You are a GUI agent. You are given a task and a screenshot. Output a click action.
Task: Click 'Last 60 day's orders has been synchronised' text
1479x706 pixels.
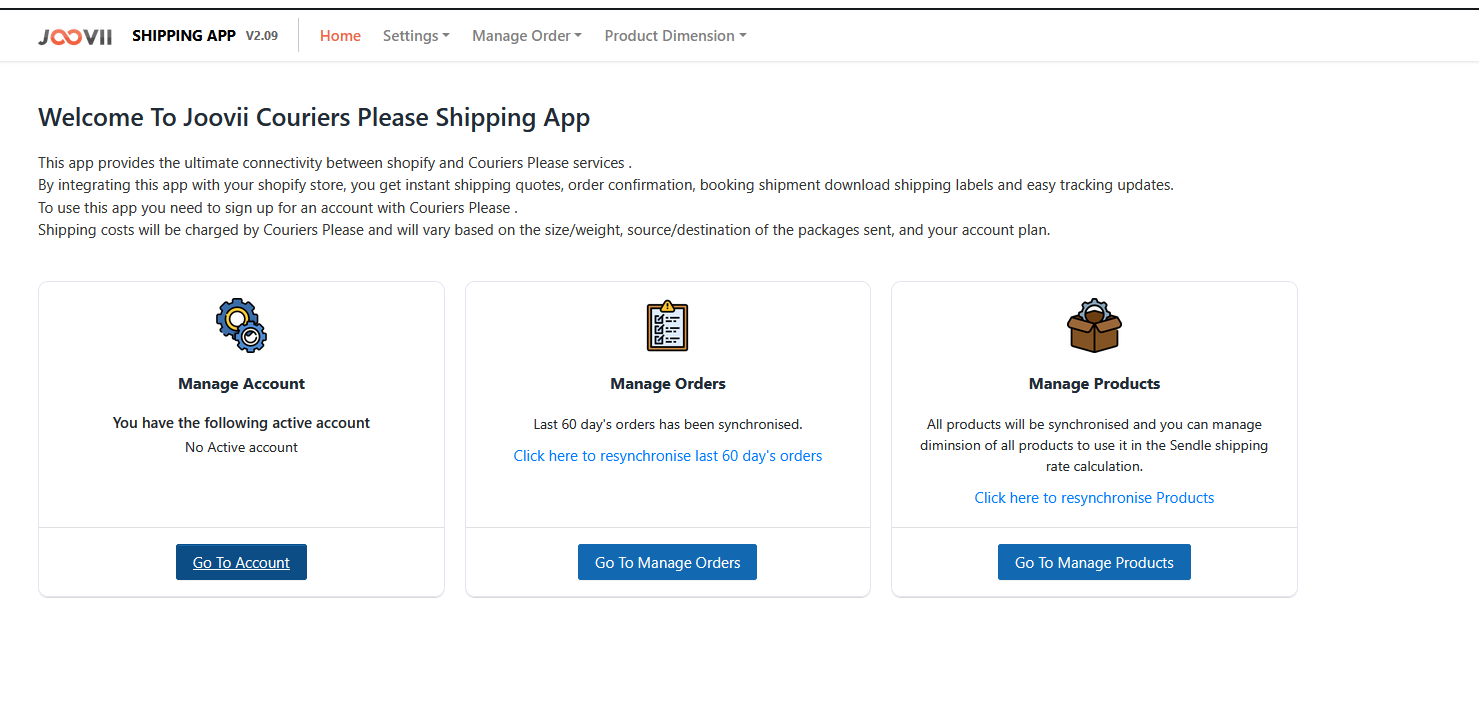[x=668, y=424]
